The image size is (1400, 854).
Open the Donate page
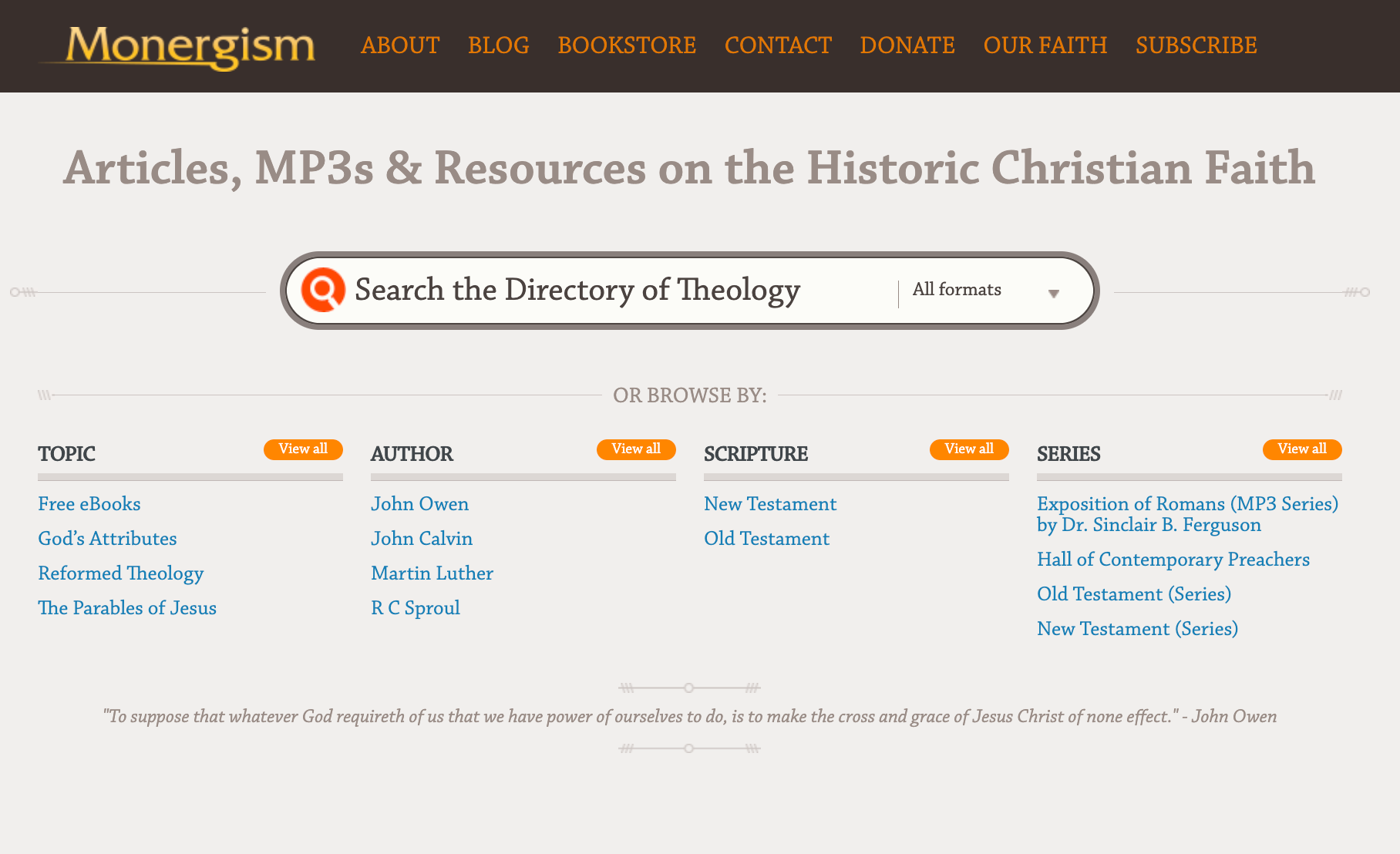(907, 45)
